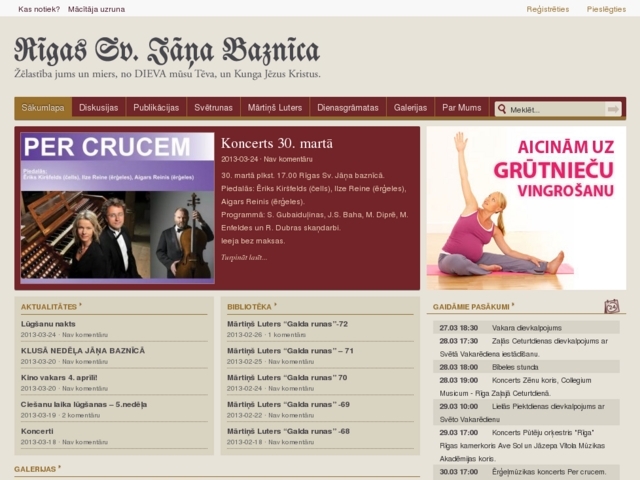Open the calendar icon beside Gaidāmie pasākumi
640x480 pixels.
click(611, 306)
